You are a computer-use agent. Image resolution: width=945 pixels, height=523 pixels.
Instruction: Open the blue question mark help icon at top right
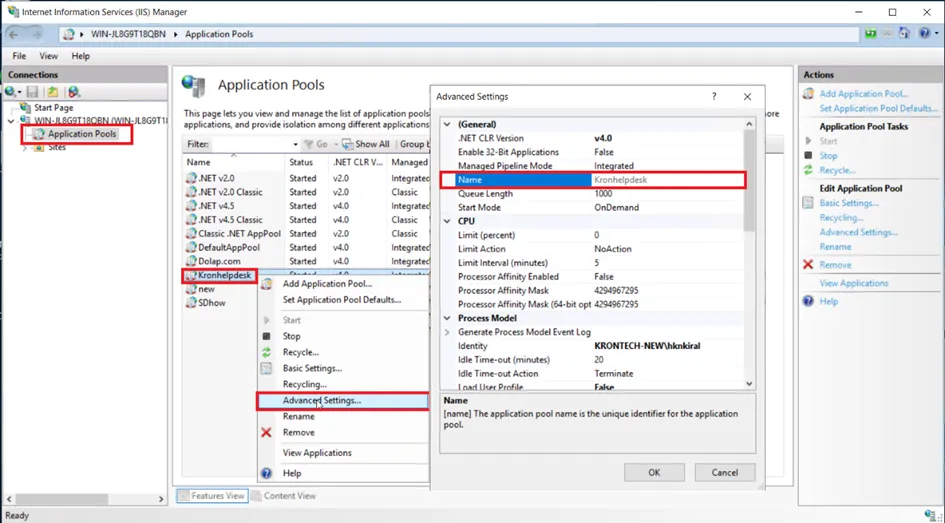click(924, 34)
